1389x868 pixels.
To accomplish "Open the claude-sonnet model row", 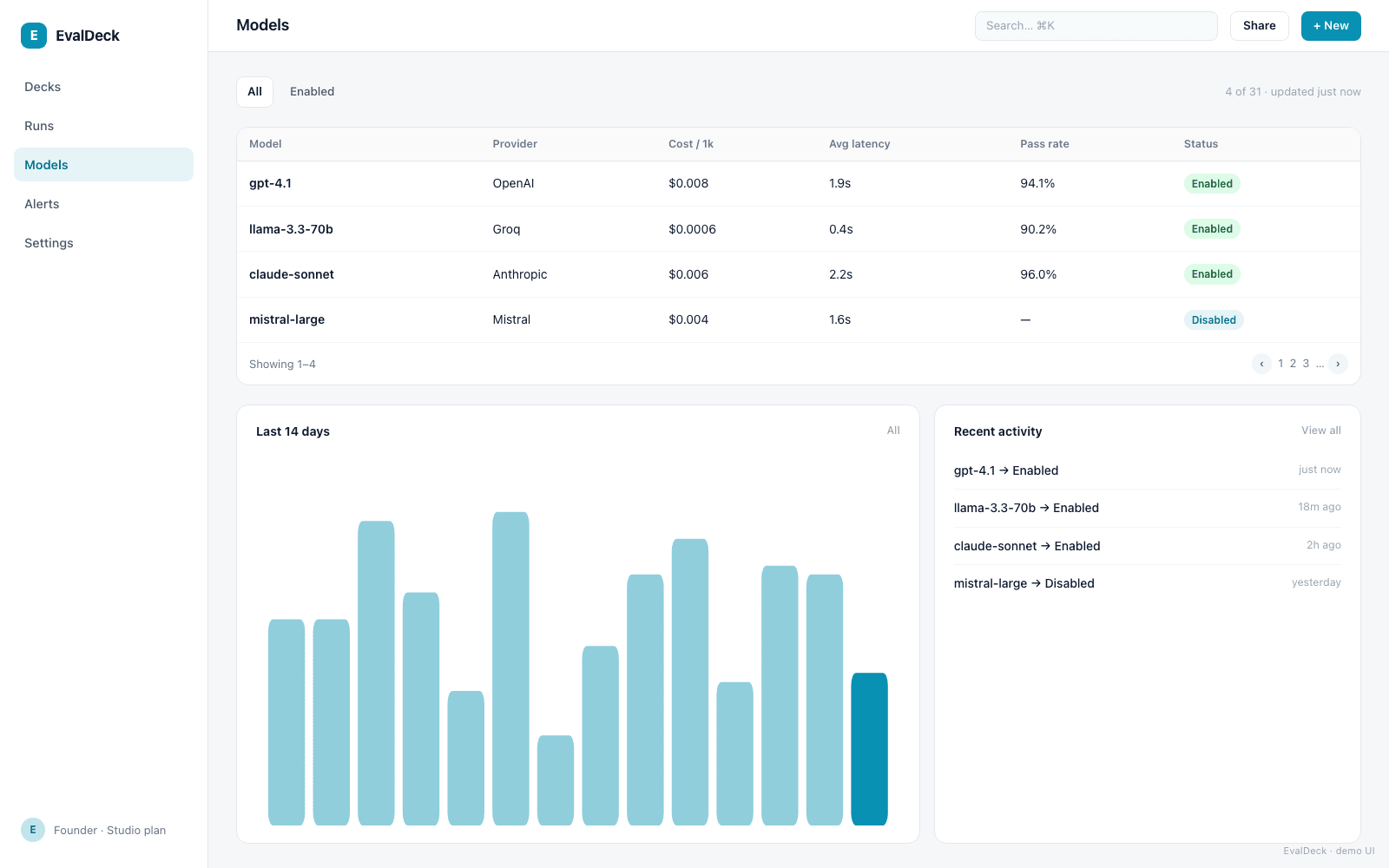I will pos(798,274).
